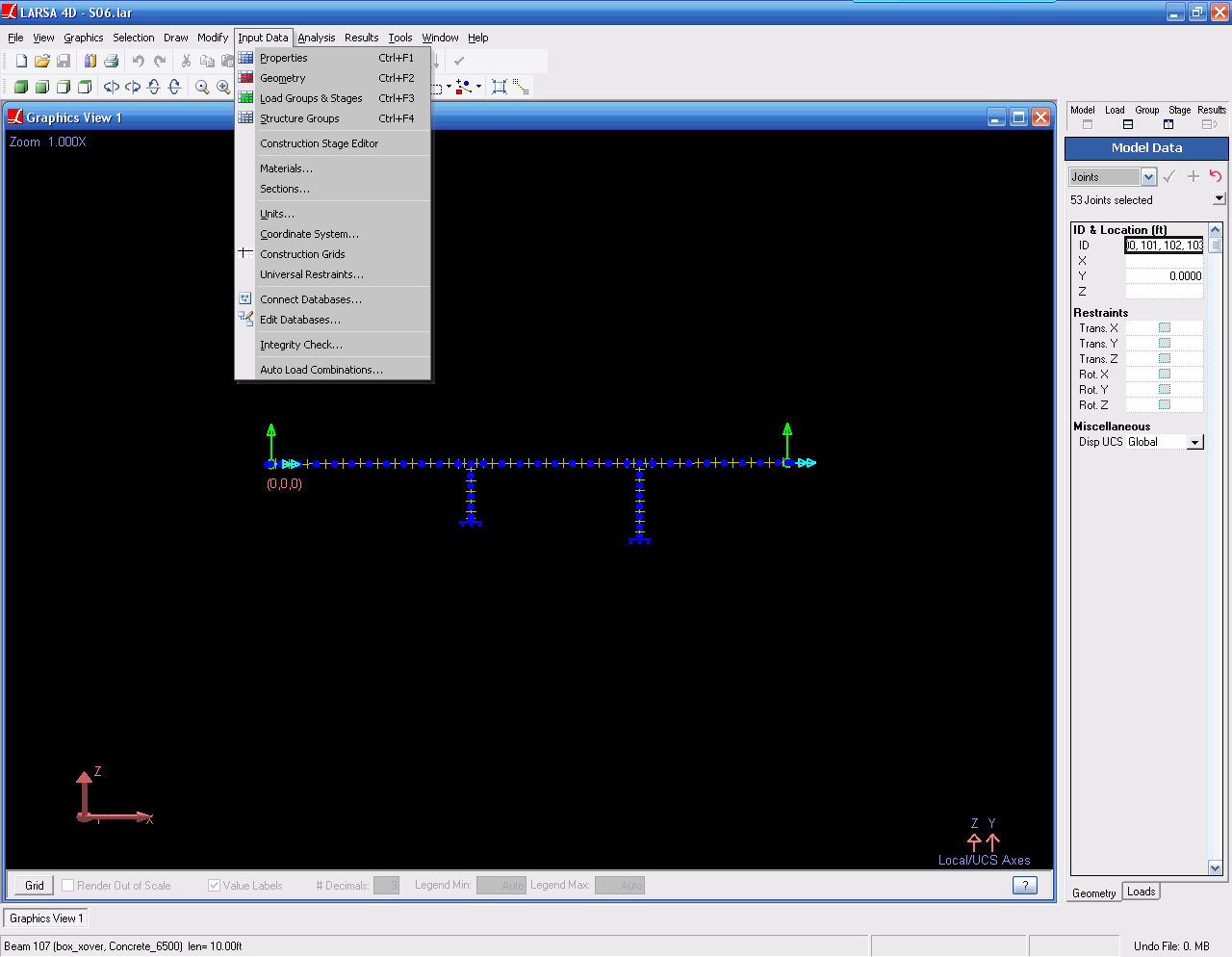Open the Joints type dropdown

pos(1148,177)
